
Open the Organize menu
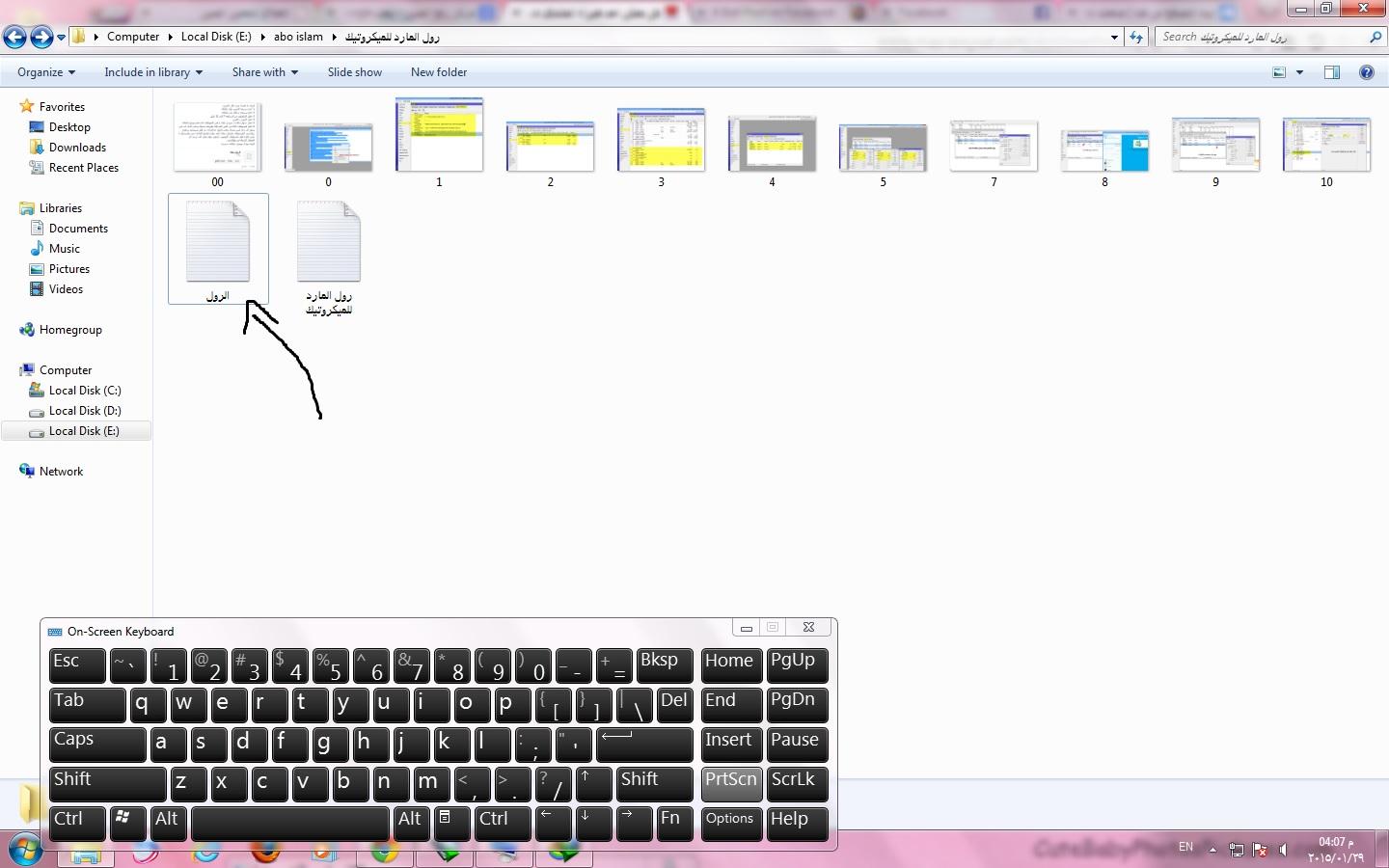pyautogui.click(x=46, y=72)
